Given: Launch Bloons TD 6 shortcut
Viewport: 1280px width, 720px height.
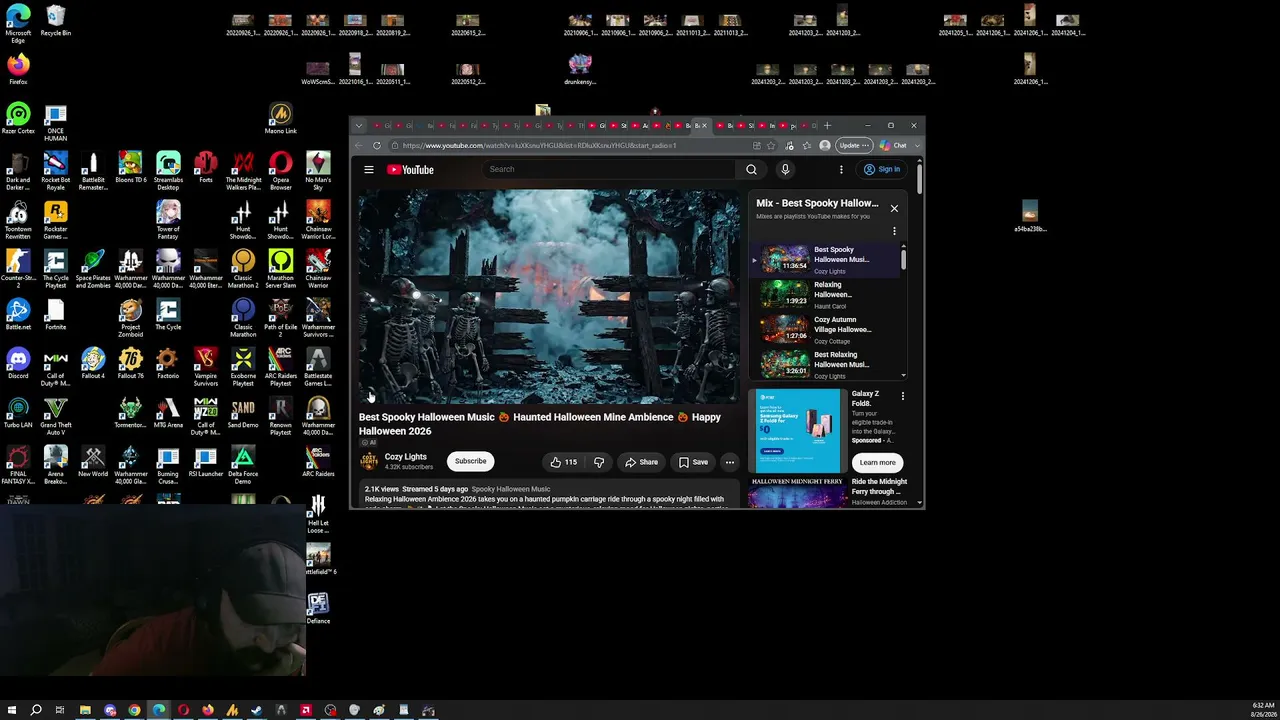Looking at the screenshot, I should click(x=130, y=167).
